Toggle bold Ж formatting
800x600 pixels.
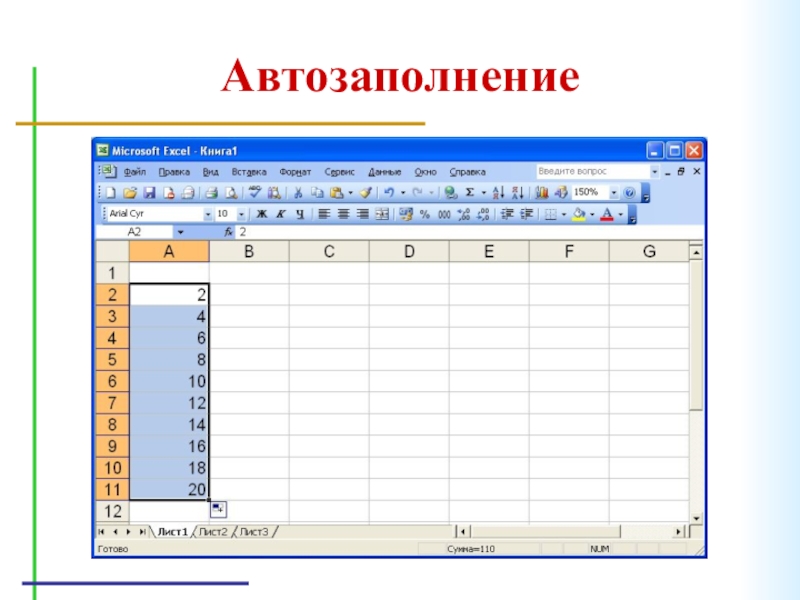tap(261, 214)
